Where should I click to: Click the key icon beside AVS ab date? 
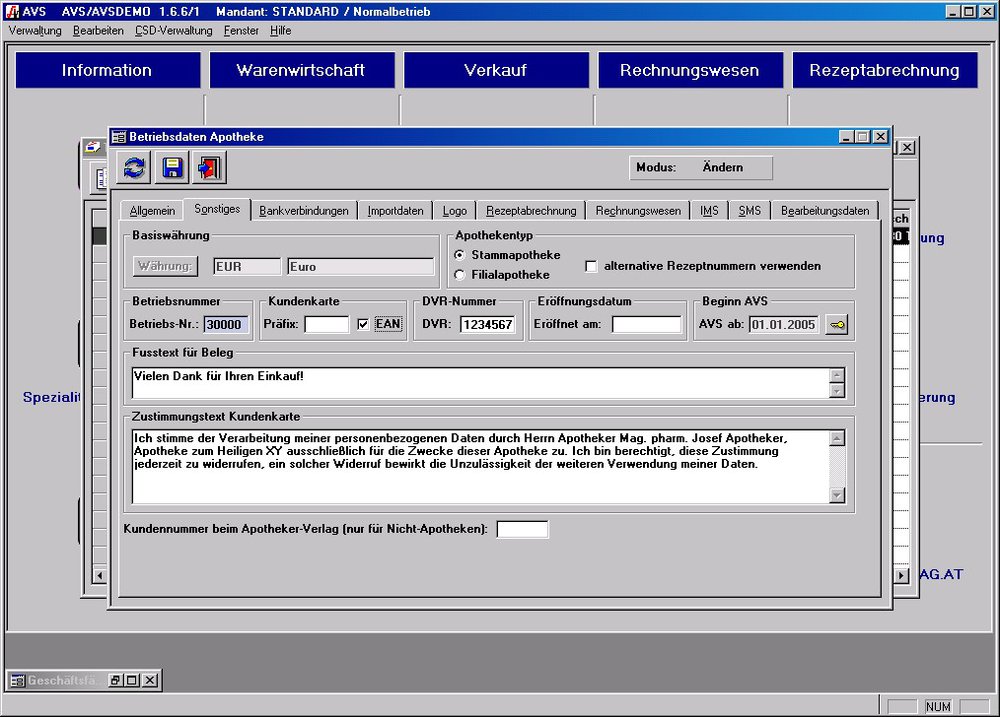(836, 324)
